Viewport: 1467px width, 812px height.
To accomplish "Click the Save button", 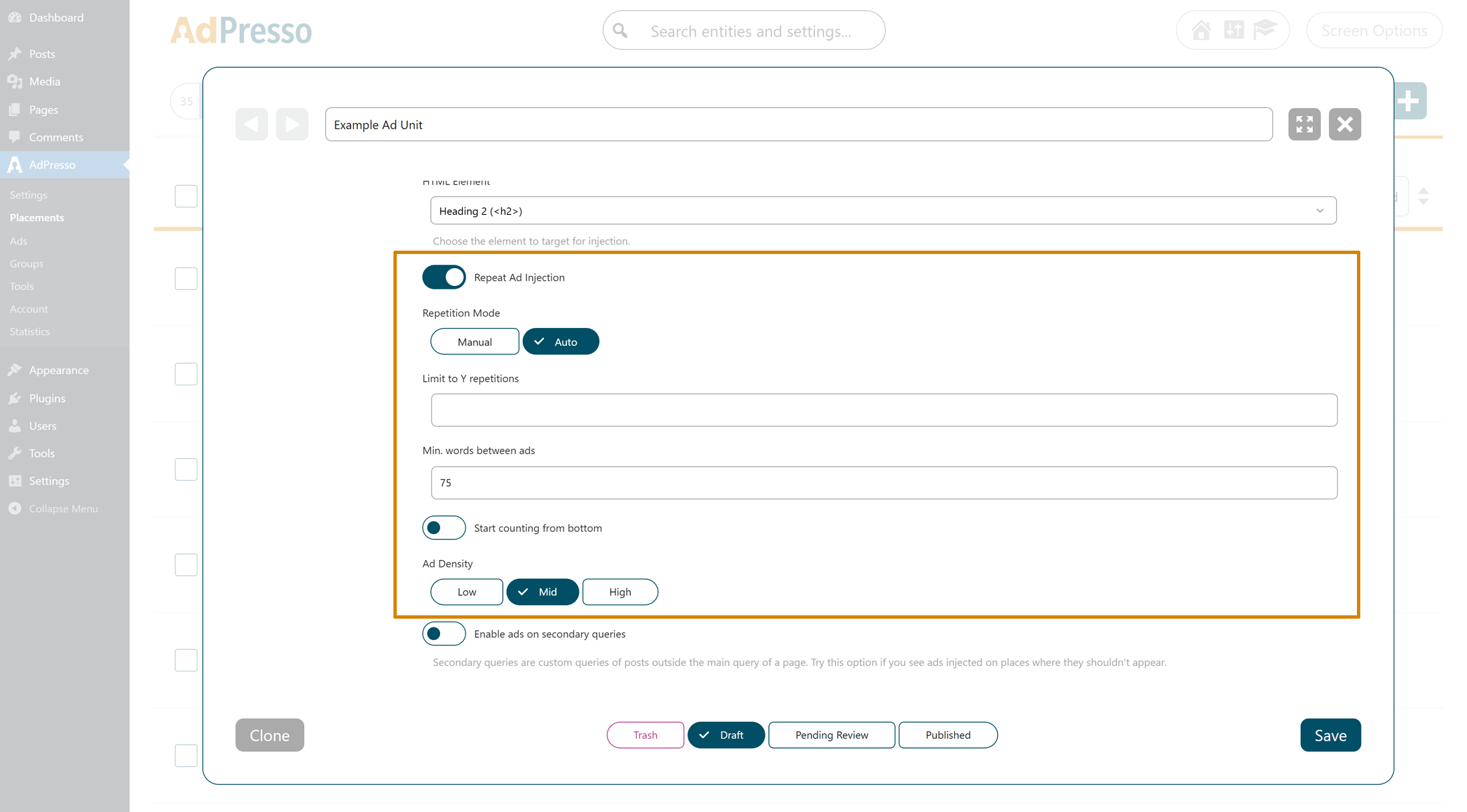I will [1330, 735].
